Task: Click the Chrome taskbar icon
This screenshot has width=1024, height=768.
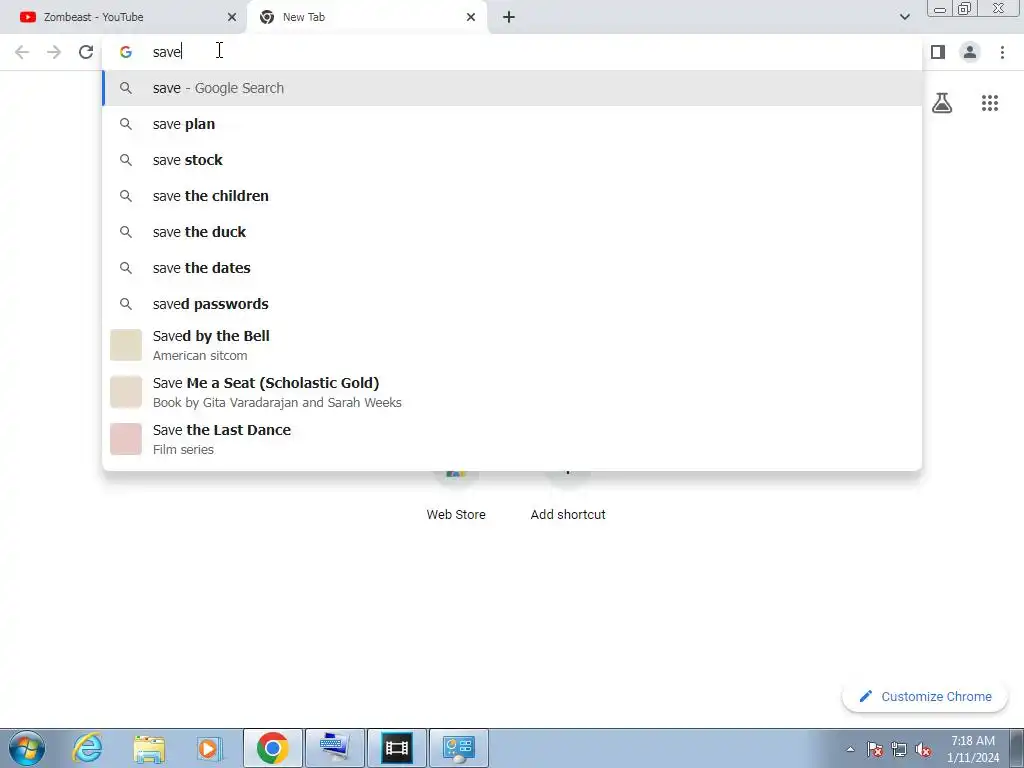Action: [272, 748]
